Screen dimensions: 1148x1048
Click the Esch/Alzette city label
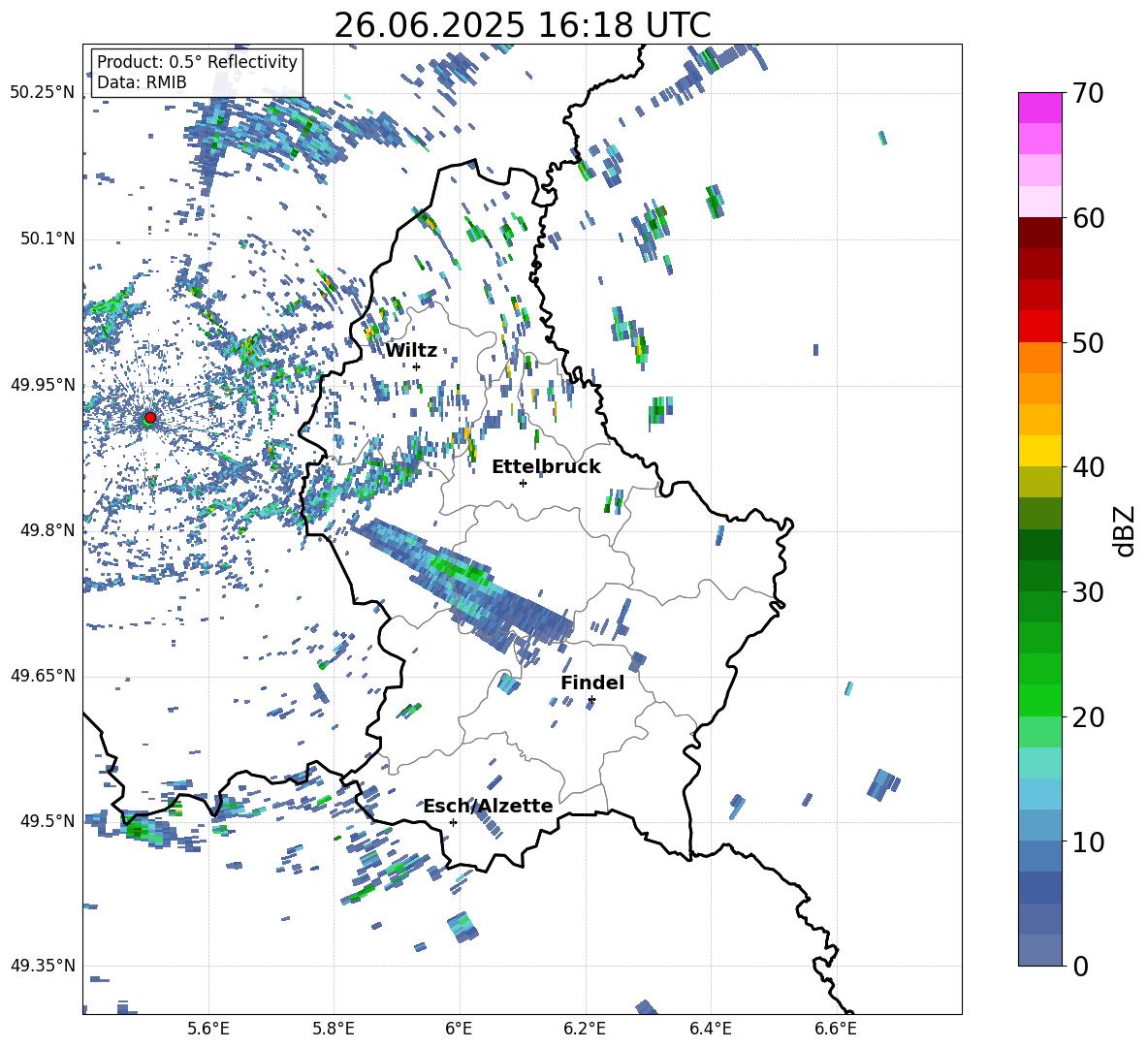(488, 806)
